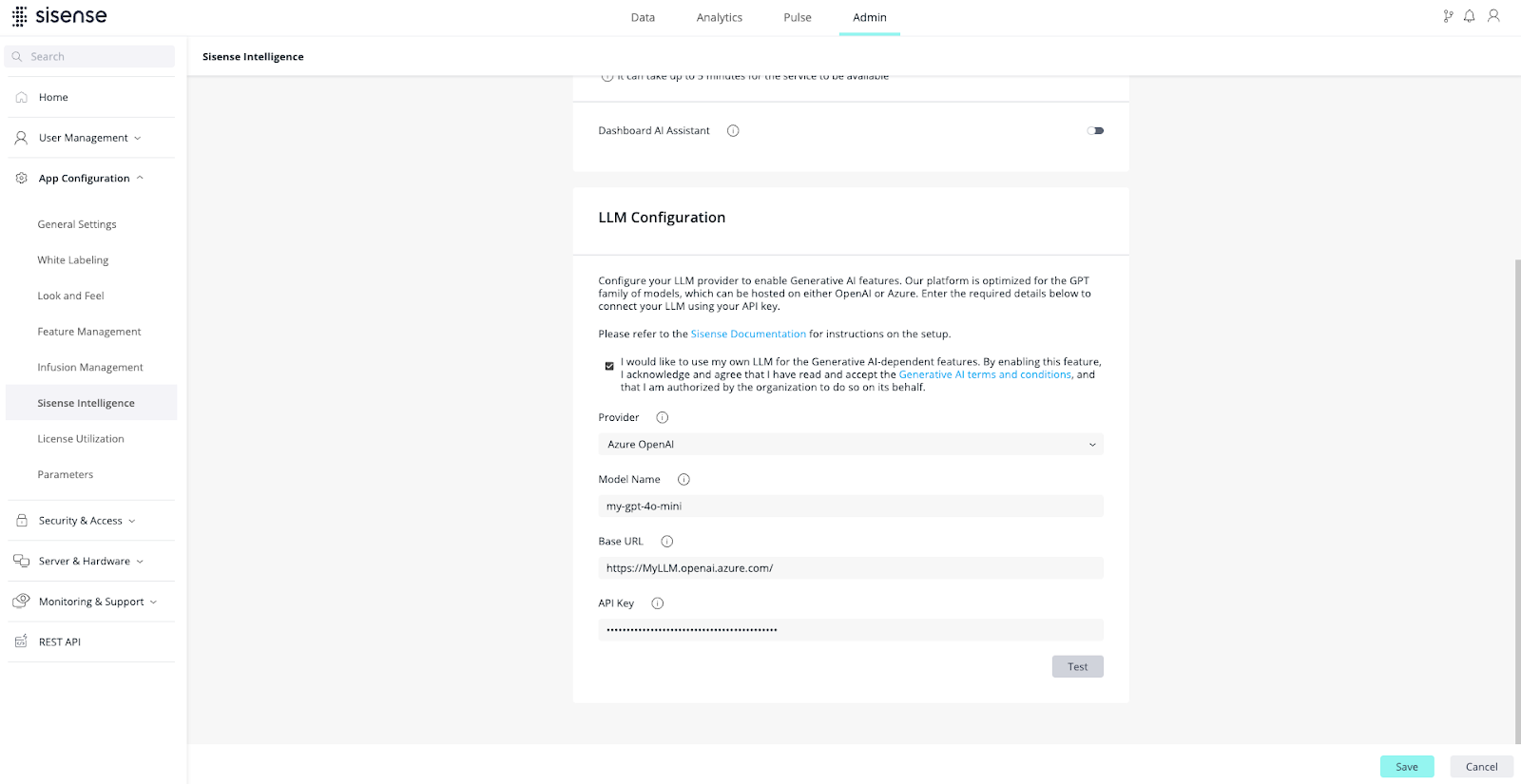Click the Provider info icon
Screen dimensions: 1521x784
(x=663, y=417)
